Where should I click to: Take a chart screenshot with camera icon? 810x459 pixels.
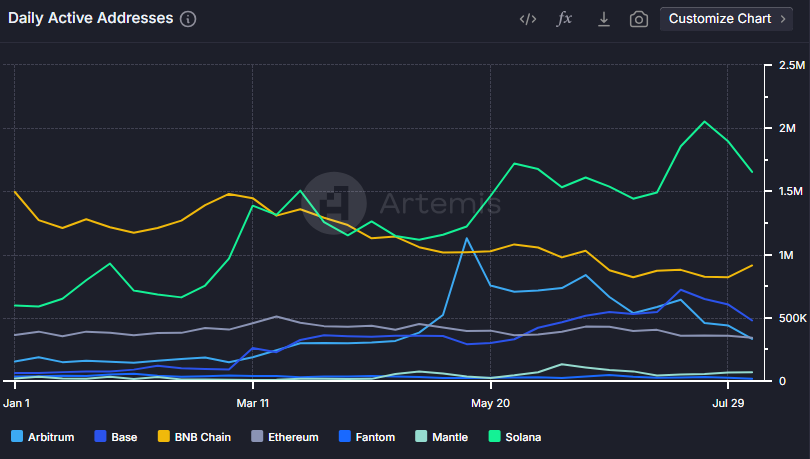[638, 19]
